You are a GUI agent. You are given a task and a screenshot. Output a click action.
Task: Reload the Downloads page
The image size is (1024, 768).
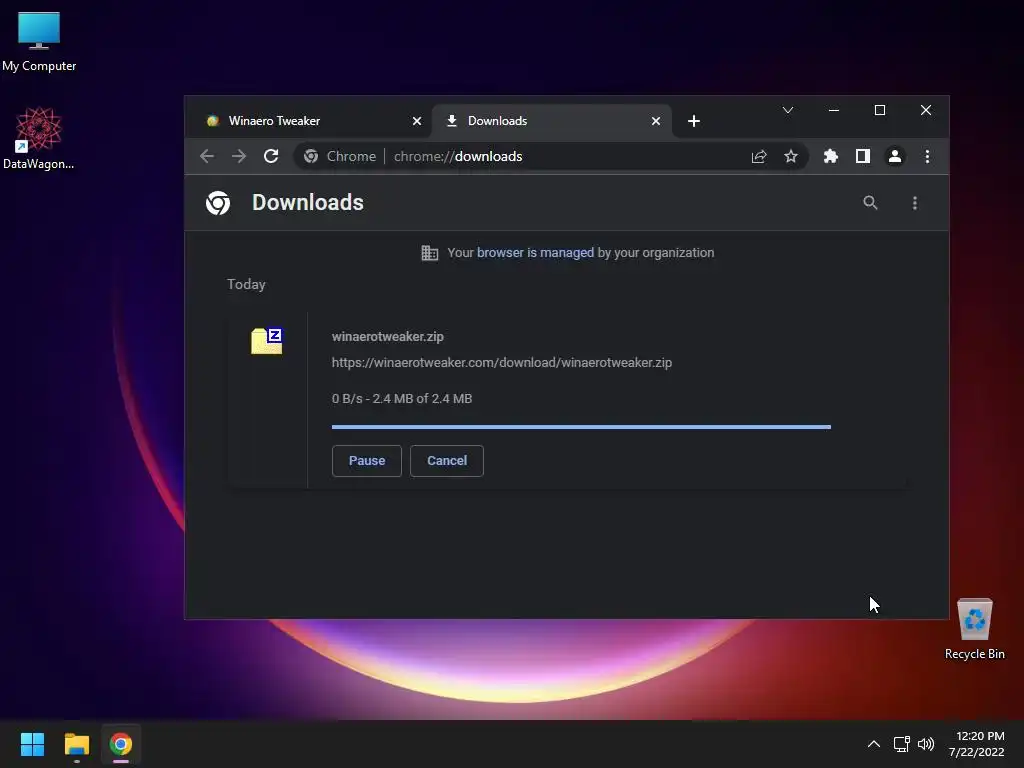pos(271,156)
